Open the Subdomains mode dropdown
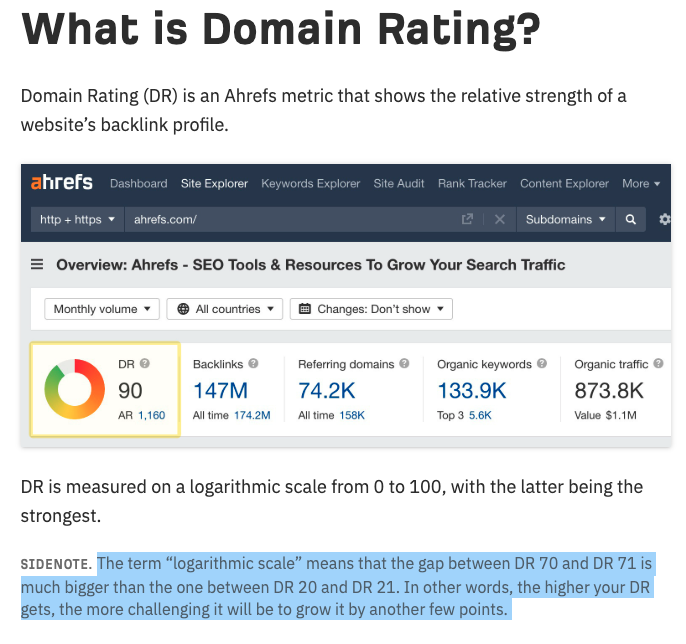 (565, 219)
